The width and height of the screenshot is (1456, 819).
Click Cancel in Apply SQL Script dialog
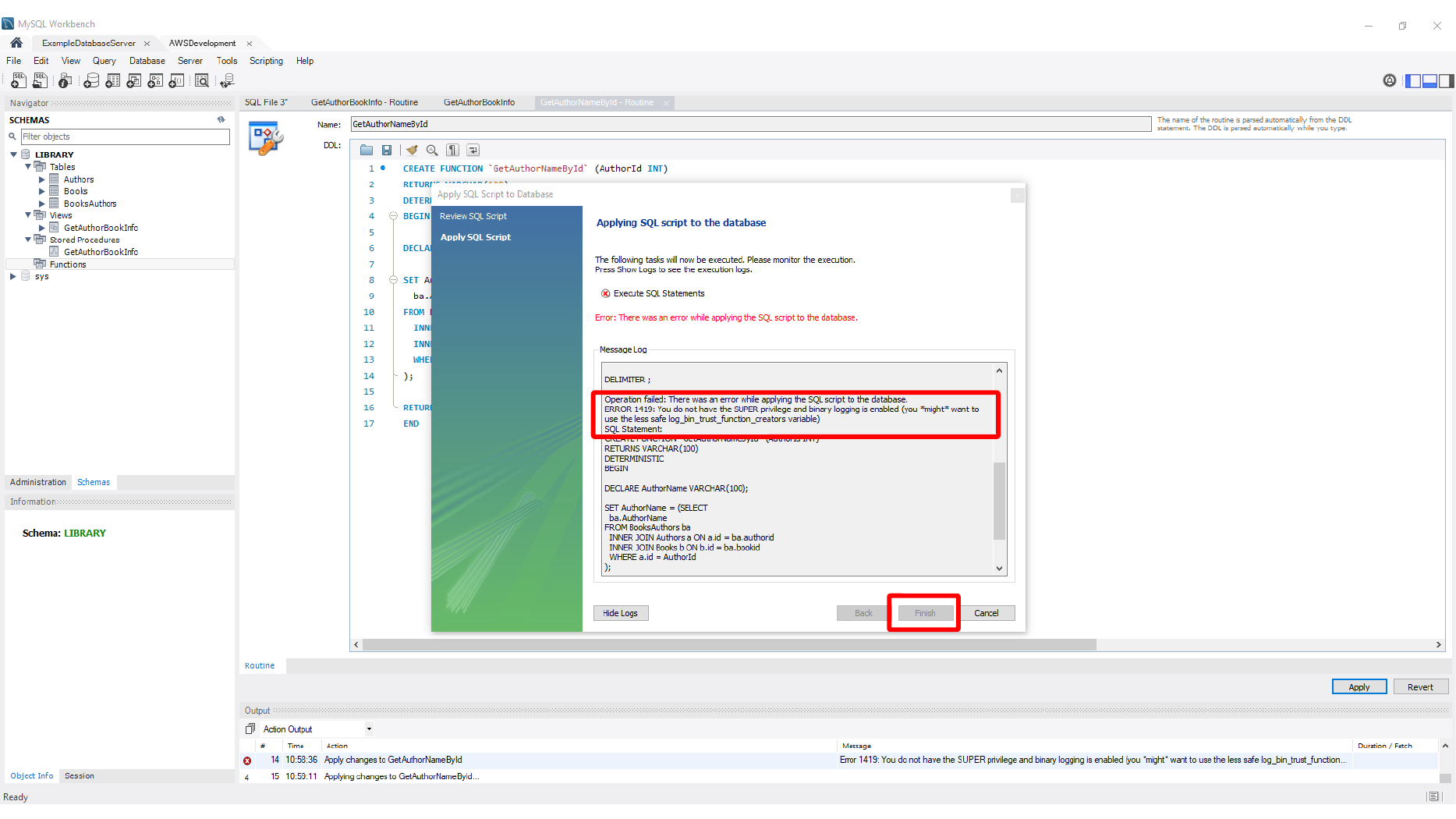point(986,613)
